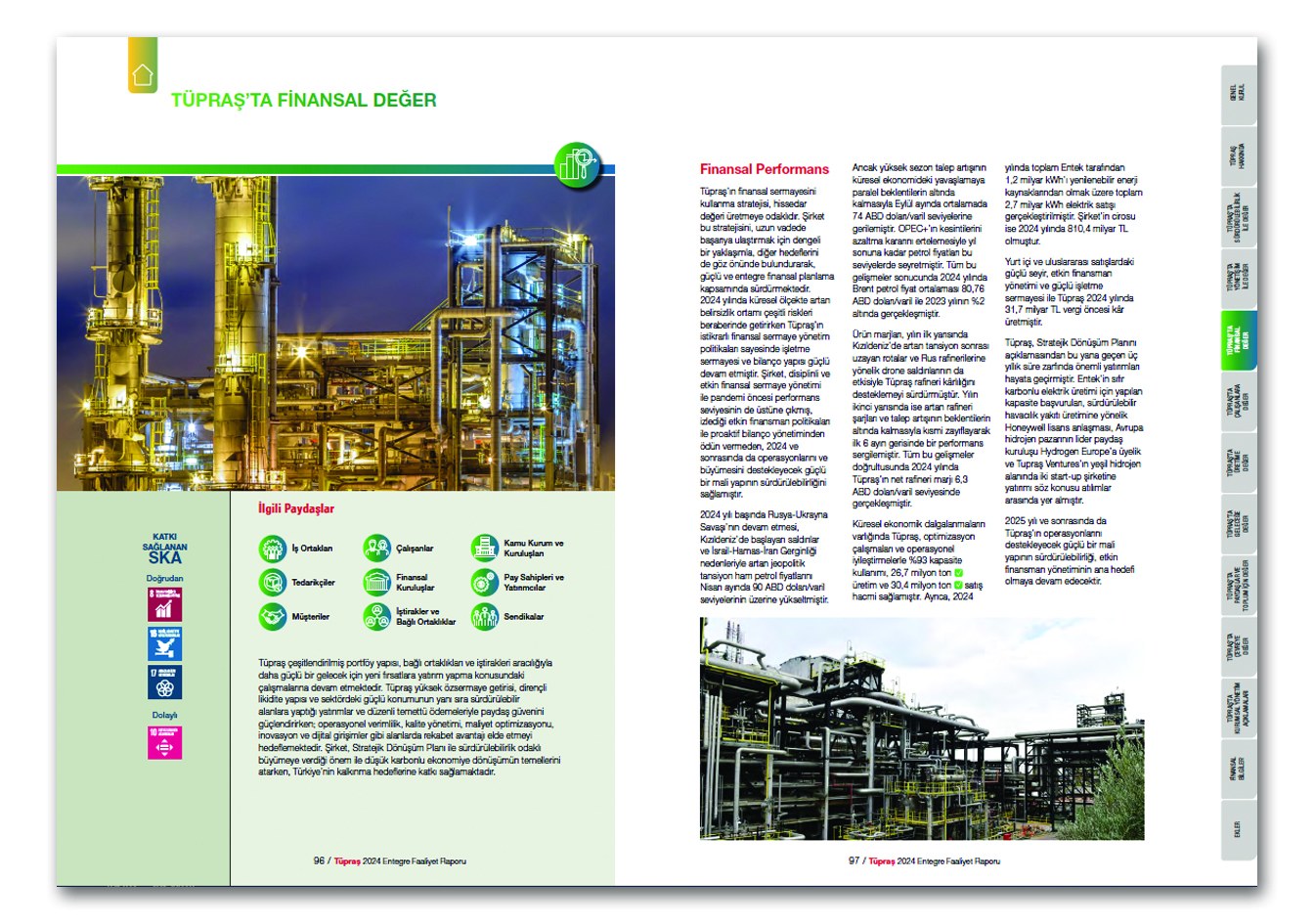Open the Kurumsal Yönetim Açıklamaları tab
Viewport: 1314px width, 924px height.
[1239, 710]
